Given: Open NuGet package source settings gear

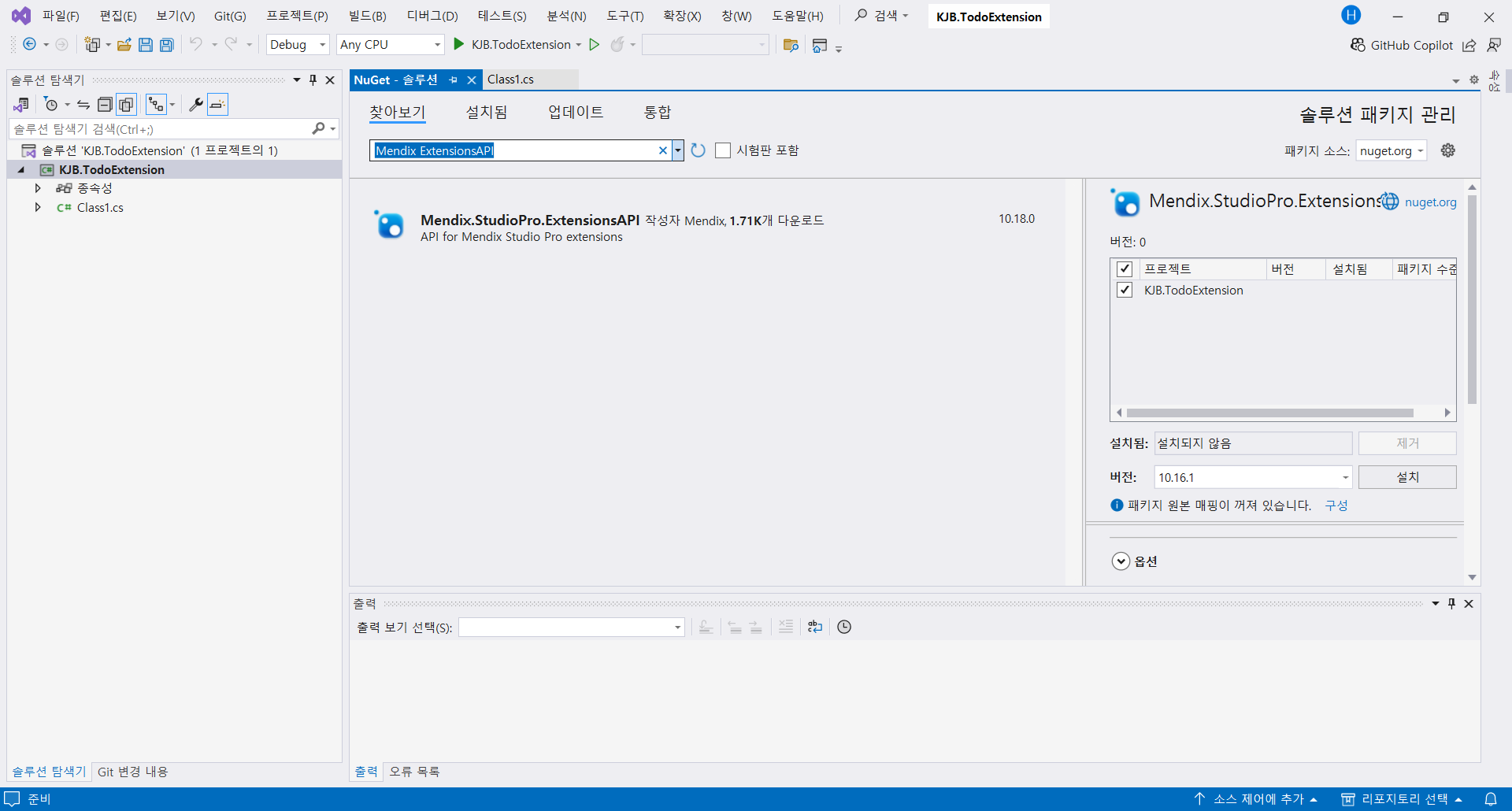Looking at the screenshot, I should click(1447, 150).
